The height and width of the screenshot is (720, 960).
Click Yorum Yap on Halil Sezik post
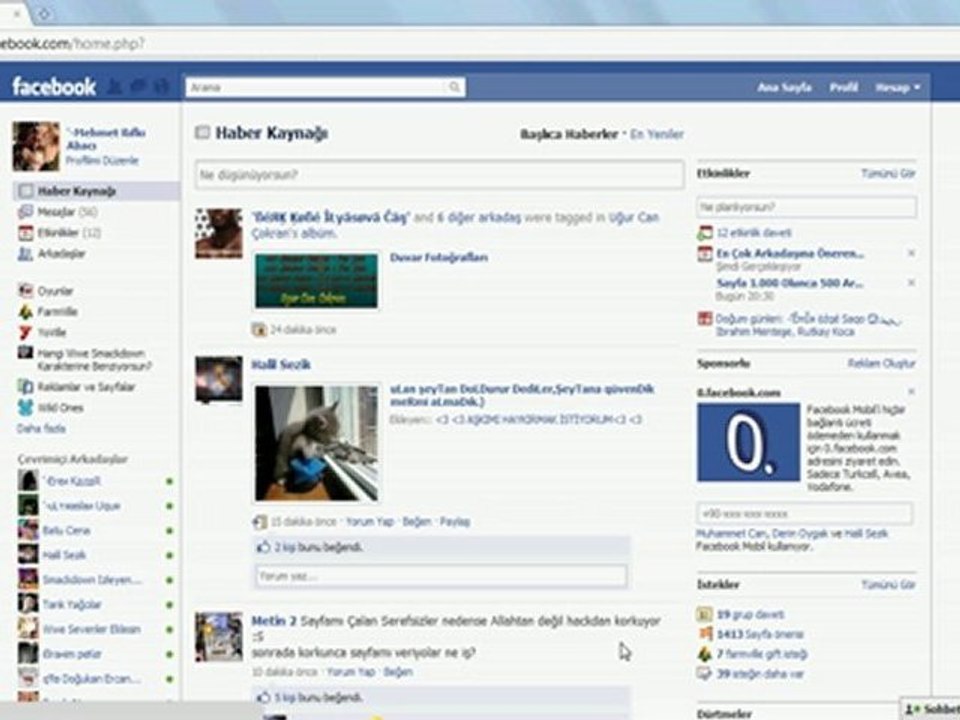pyautogui.click(x=370, y=522)
